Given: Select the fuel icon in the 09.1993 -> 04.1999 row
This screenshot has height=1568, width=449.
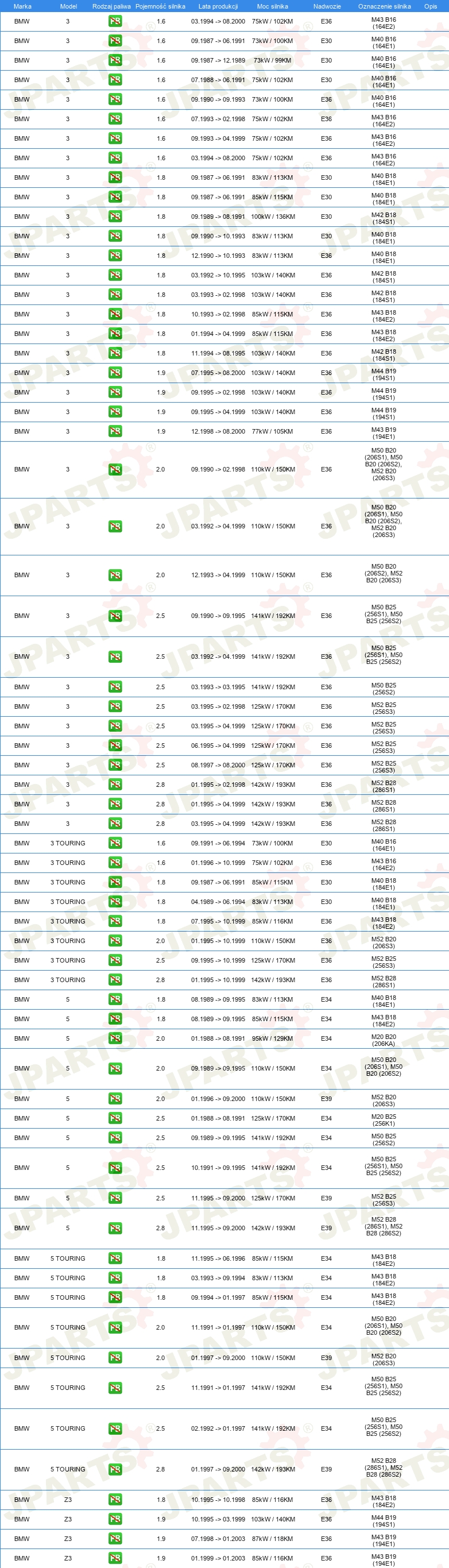Looking at the screenshot, I should click(x=115, y=138).
